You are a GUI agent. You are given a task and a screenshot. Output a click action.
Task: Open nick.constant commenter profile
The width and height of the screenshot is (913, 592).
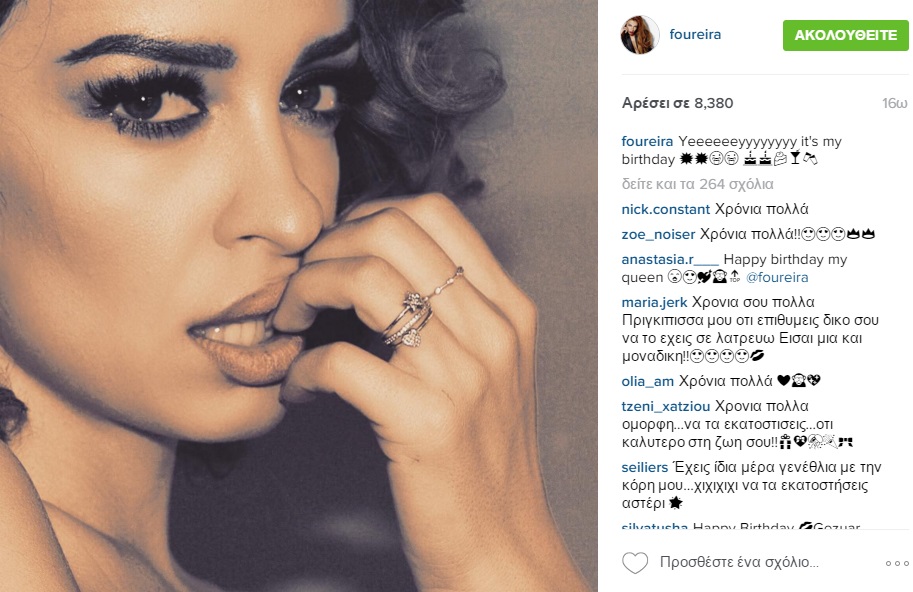click(x=666, y=209)
